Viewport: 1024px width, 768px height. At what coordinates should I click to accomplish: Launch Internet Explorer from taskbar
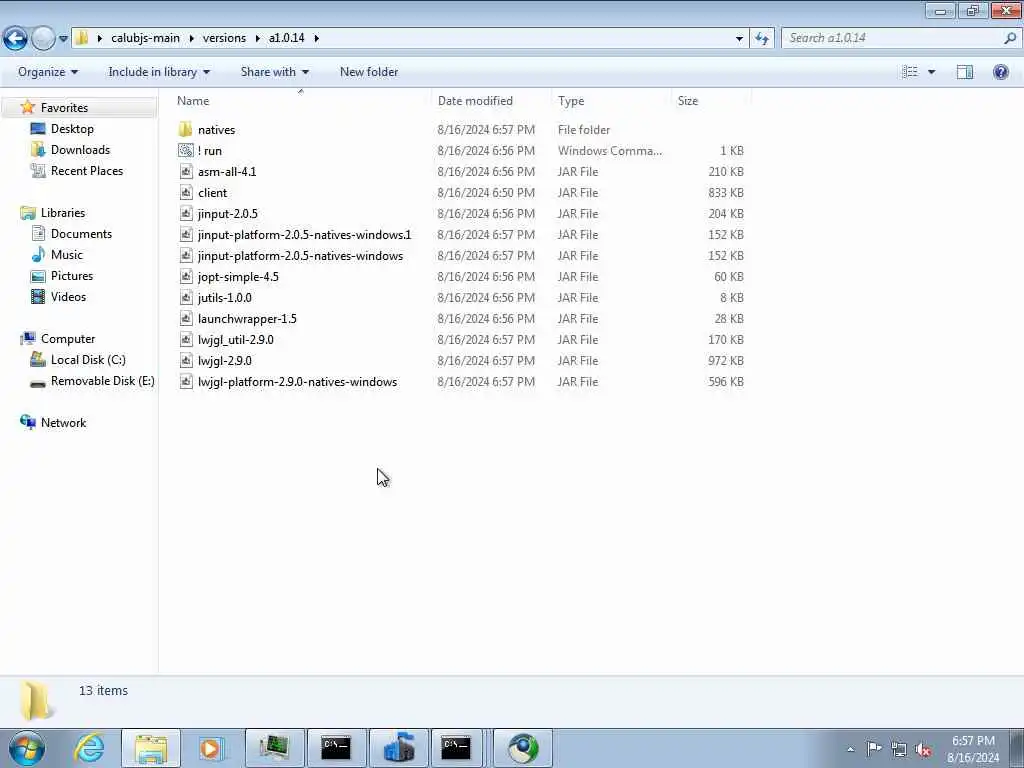89,748
